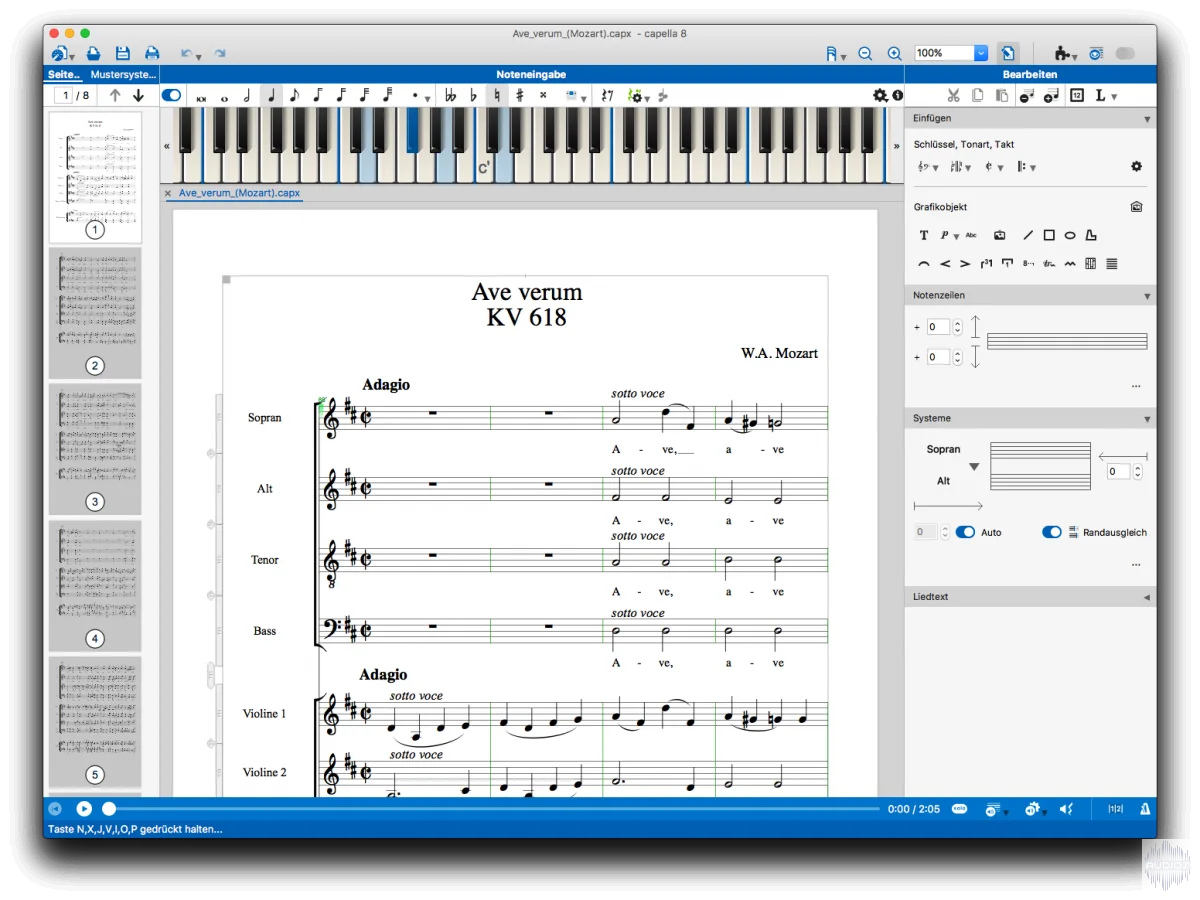Close the Ave_verum_(Mozart).capx document tab
This screenshot has width=1200, height=900.
point(168,193)
